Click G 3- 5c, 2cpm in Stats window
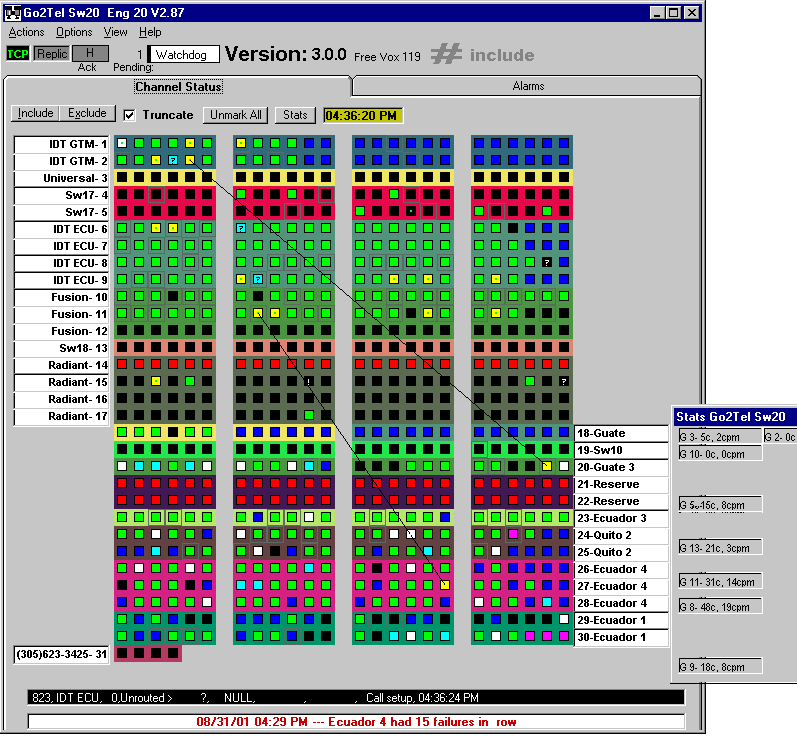 click(720, 437)
